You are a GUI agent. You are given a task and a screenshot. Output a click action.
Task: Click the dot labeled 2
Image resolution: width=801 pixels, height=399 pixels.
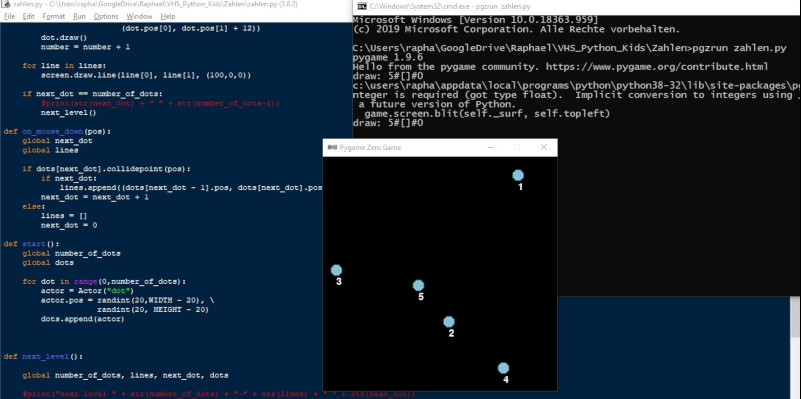click(449, 322)
